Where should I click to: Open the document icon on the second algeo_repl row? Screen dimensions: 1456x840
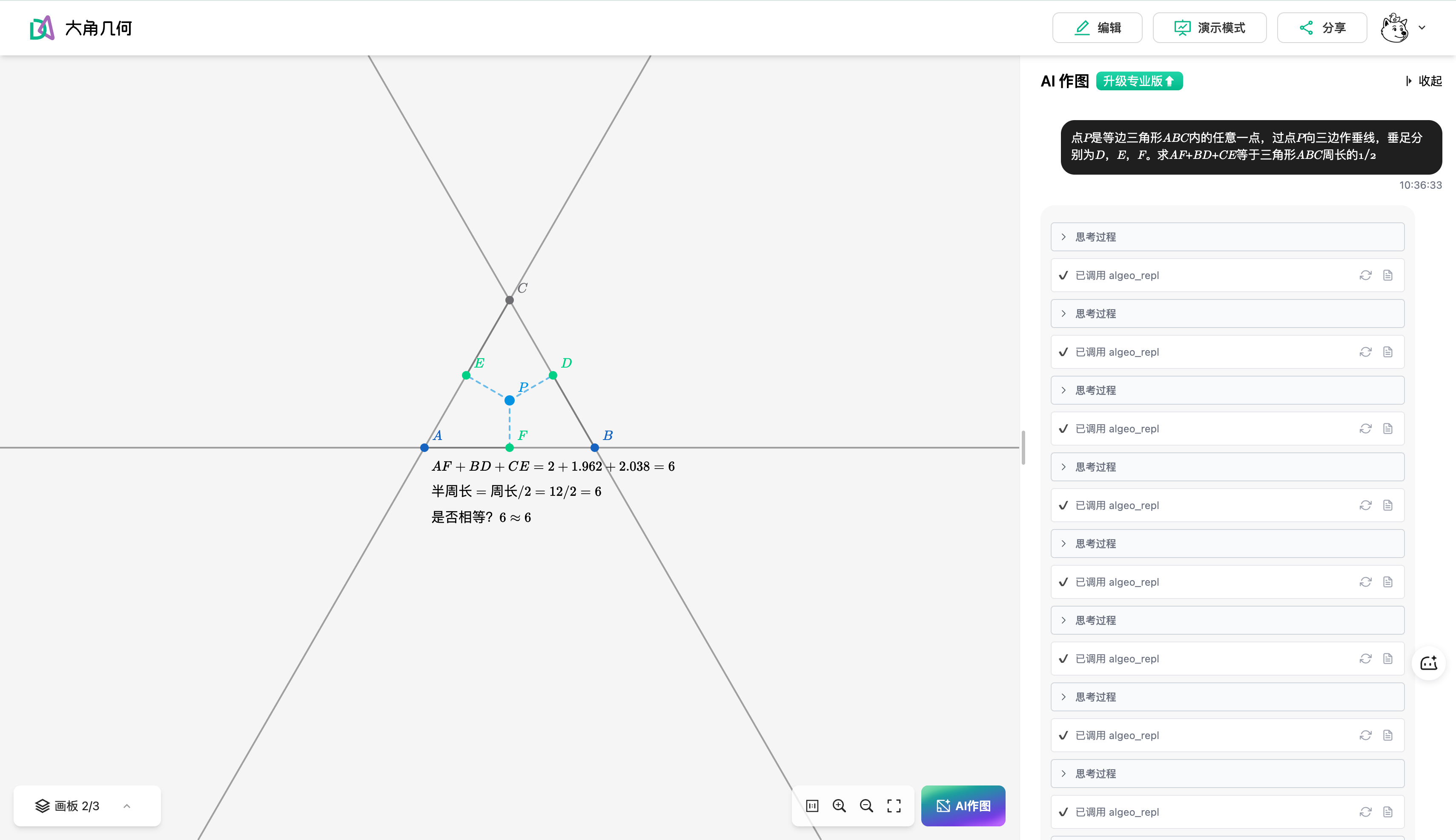tap(1388, 352)
